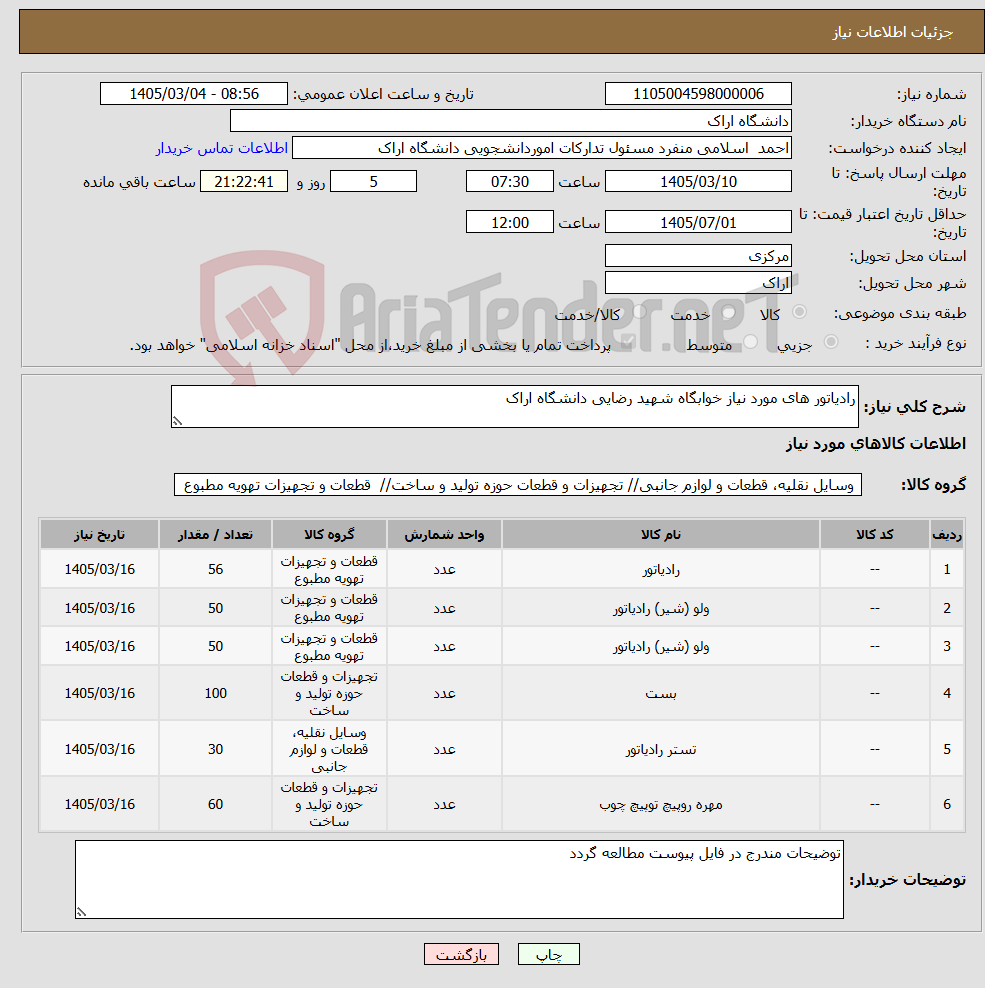This screenshot has width=985, height=988.
Task: Click the remaining days field showing 5
Action: point(374,181)
